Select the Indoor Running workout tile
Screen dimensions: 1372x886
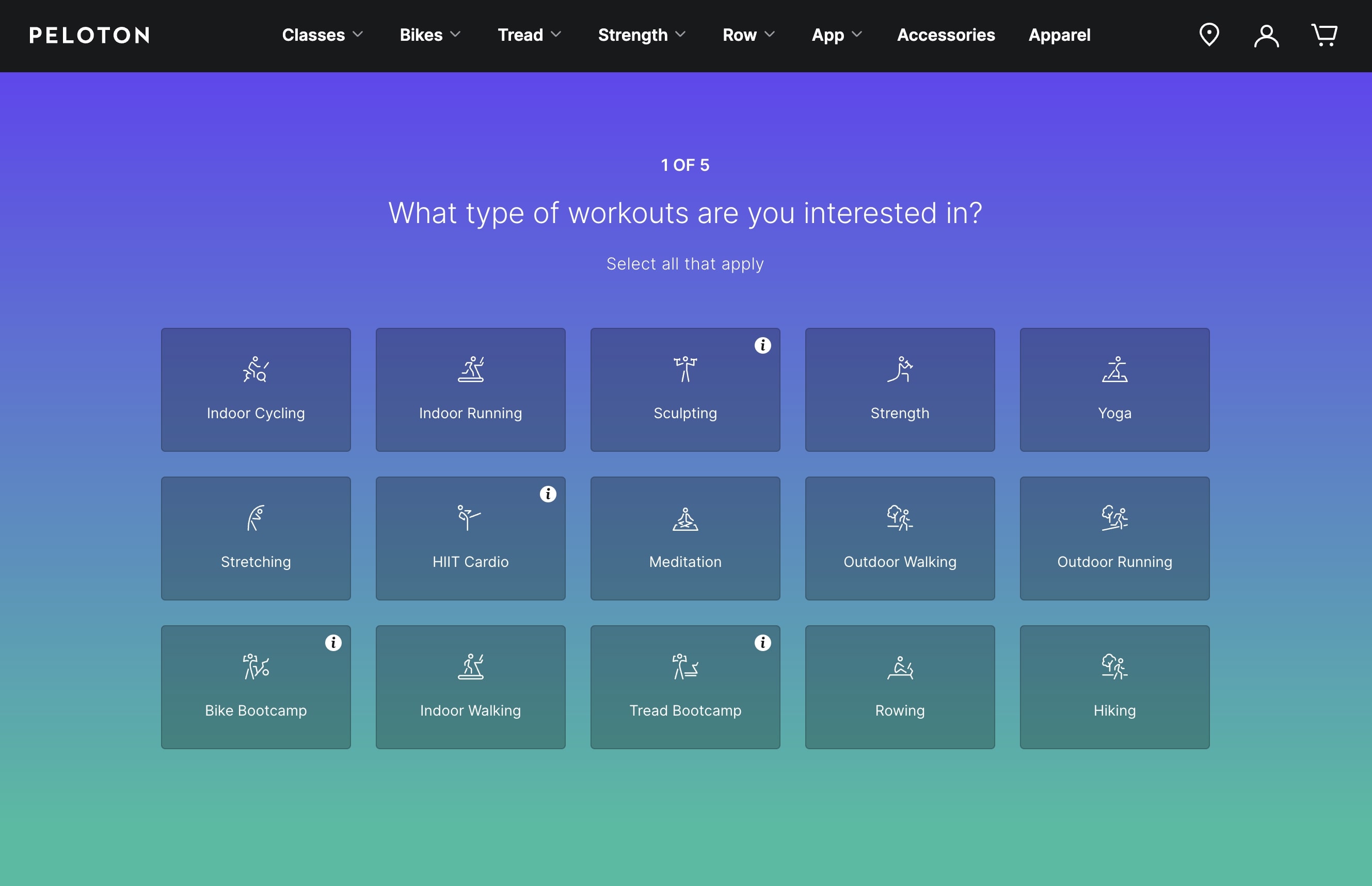[470, 389]
